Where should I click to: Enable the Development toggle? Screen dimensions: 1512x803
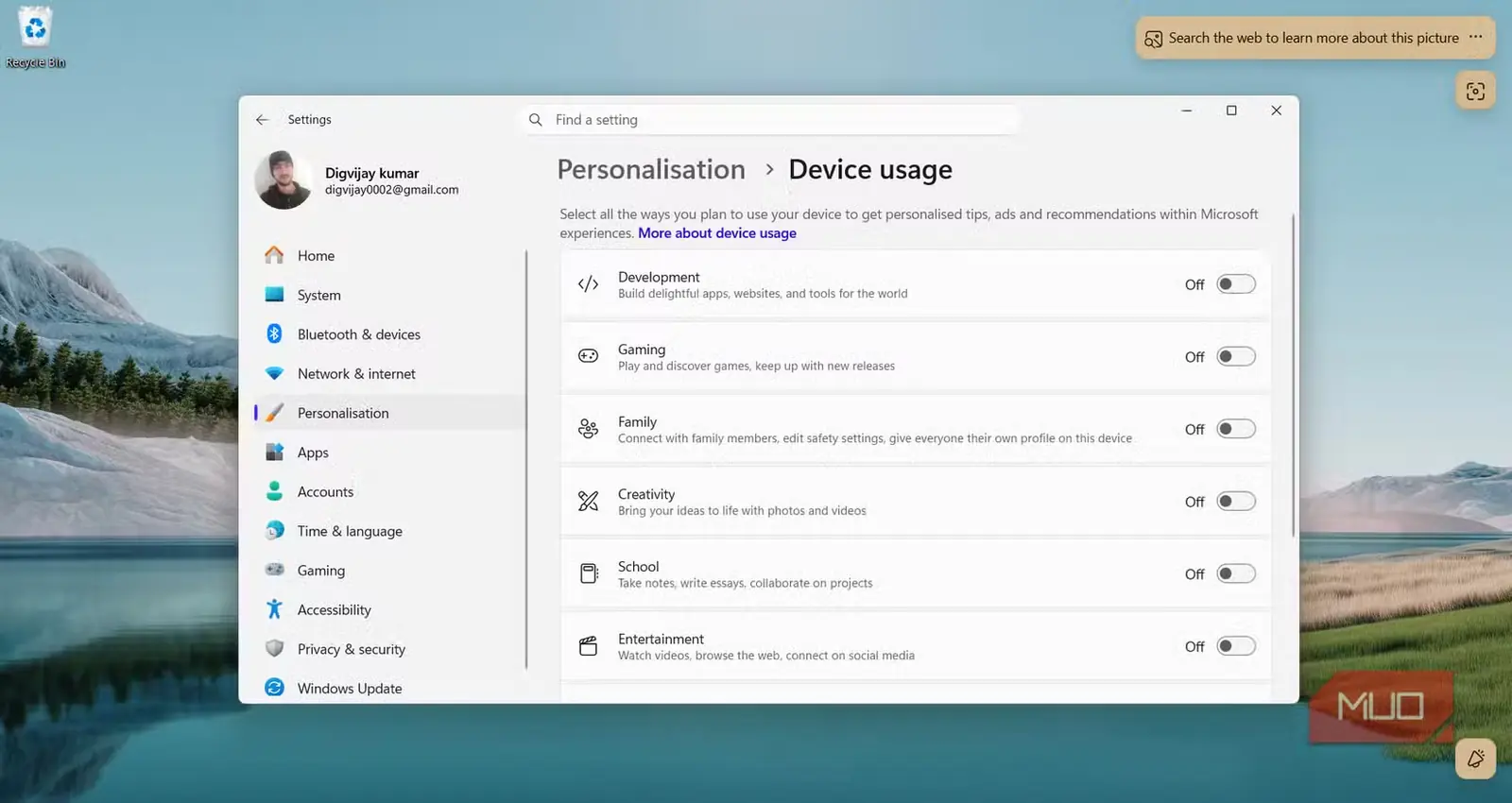pyautogui.click(x=1236, y=284)
